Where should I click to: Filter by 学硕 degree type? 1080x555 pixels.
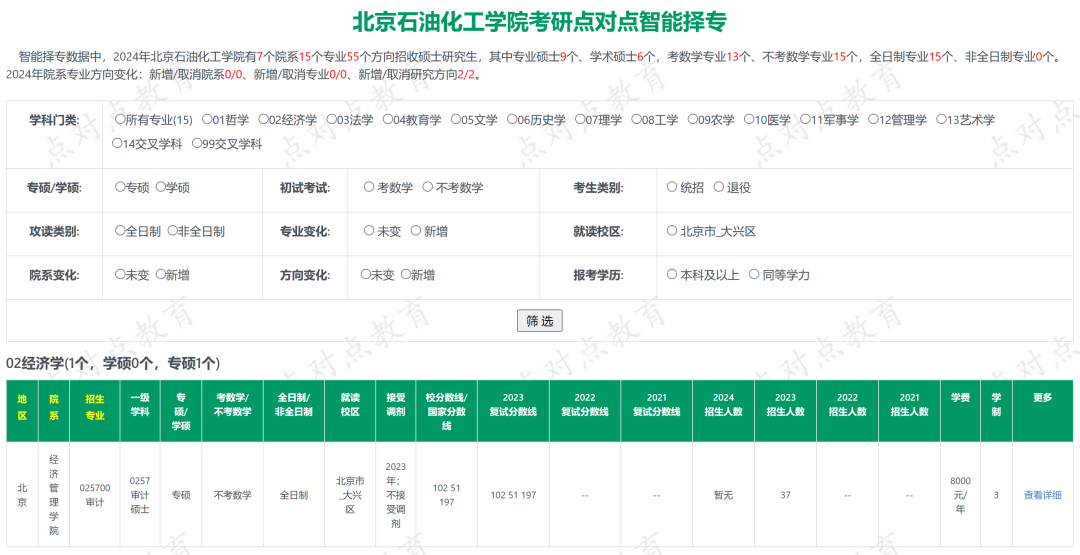pyautogui.click(x=160, y=187)
